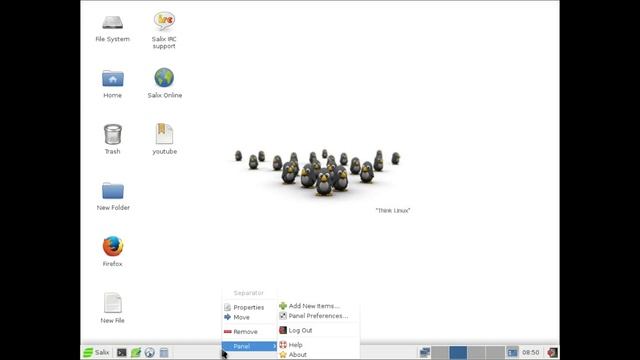
Task: Expand the Panel submenu arrow
Action: [x=274, y=346]
